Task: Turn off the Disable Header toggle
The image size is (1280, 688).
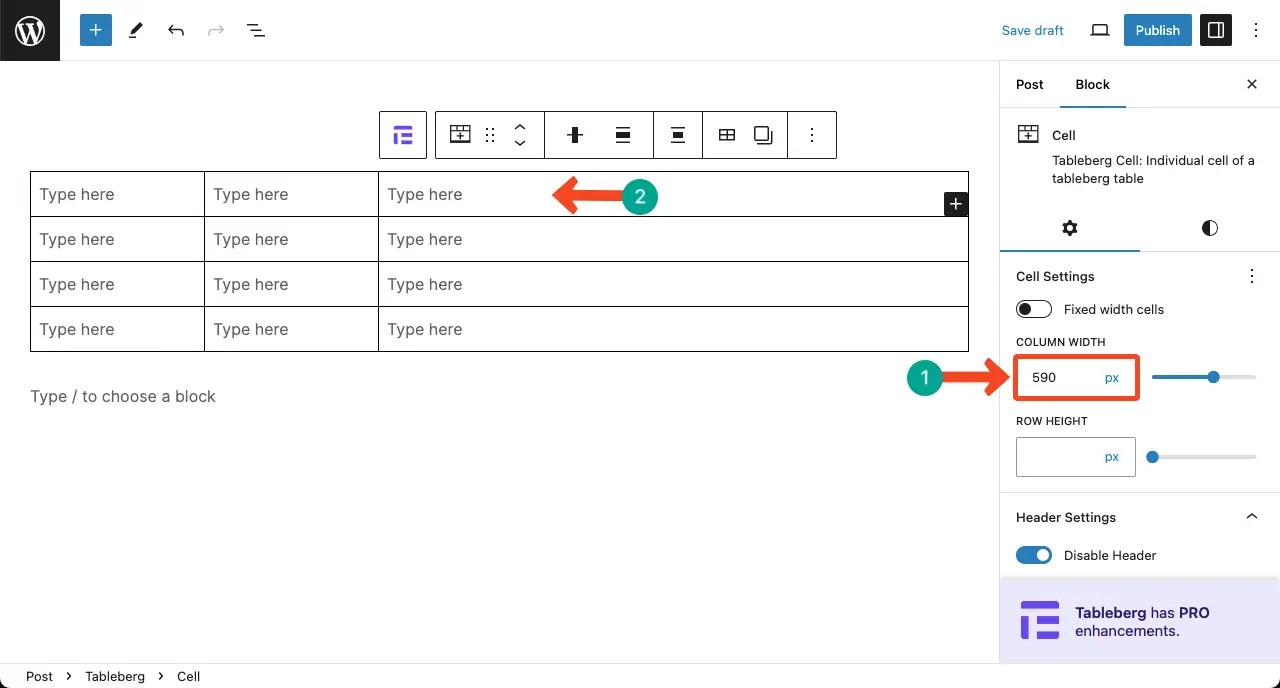Action: (x=1034, y=555)
